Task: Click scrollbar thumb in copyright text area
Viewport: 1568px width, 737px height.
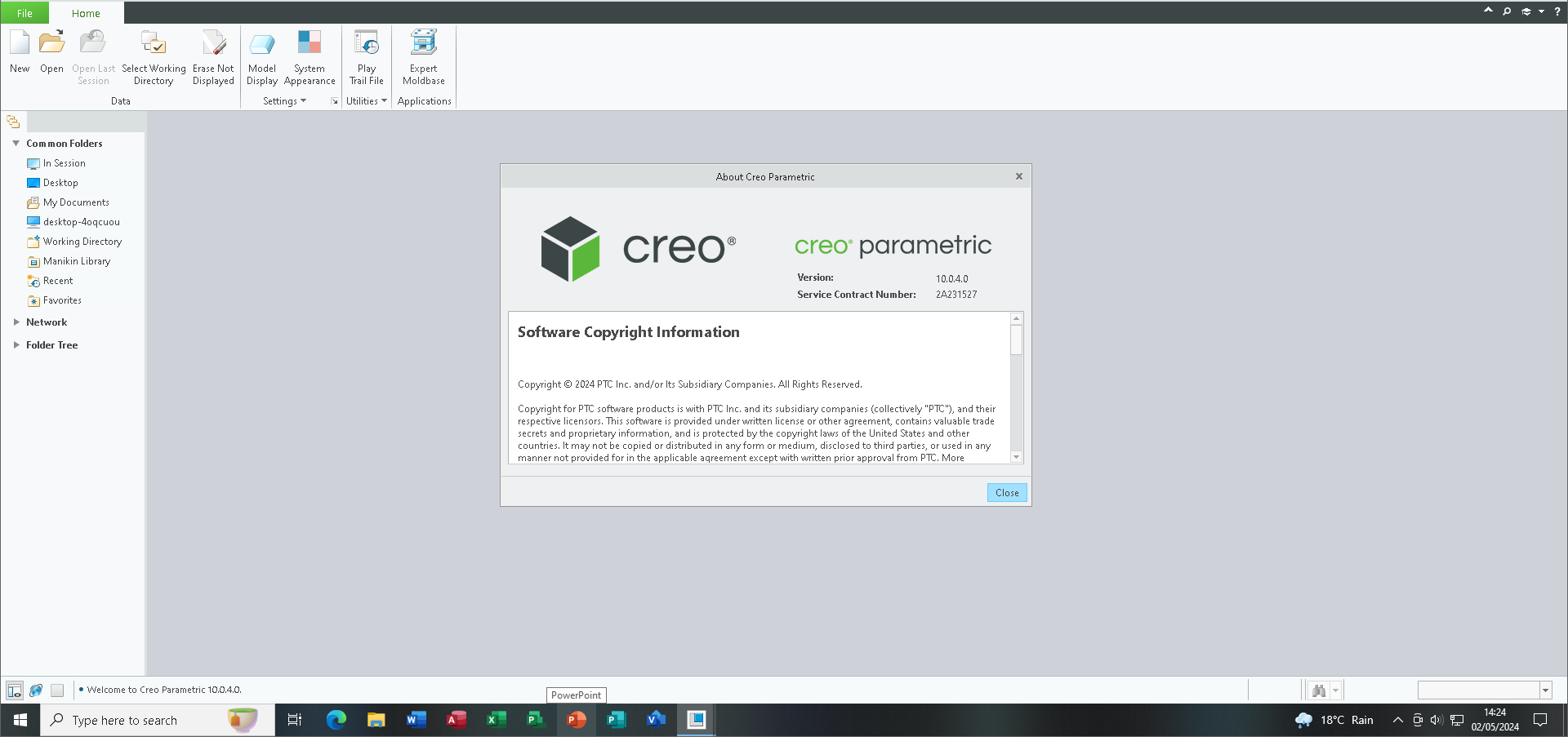Action: (1016, 340)
